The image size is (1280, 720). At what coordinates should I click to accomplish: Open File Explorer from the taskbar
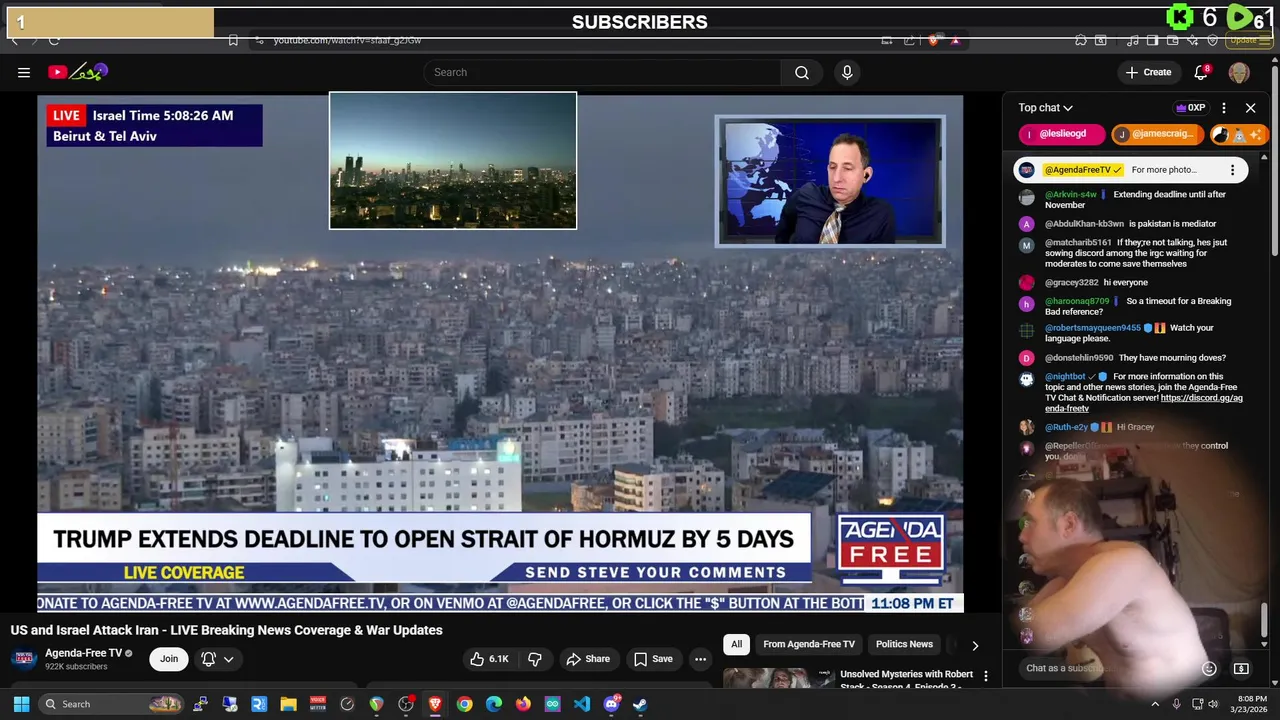(x=288, y=704)
